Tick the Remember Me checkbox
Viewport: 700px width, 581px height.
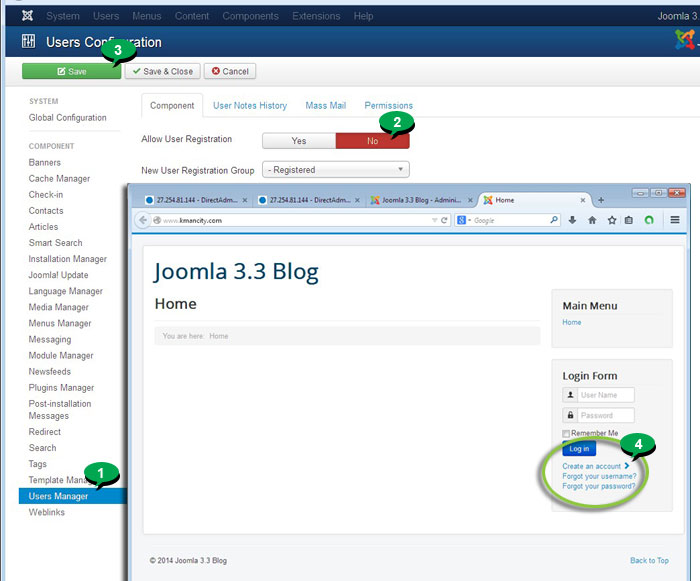pyautogui.click(x=566, y=434)
